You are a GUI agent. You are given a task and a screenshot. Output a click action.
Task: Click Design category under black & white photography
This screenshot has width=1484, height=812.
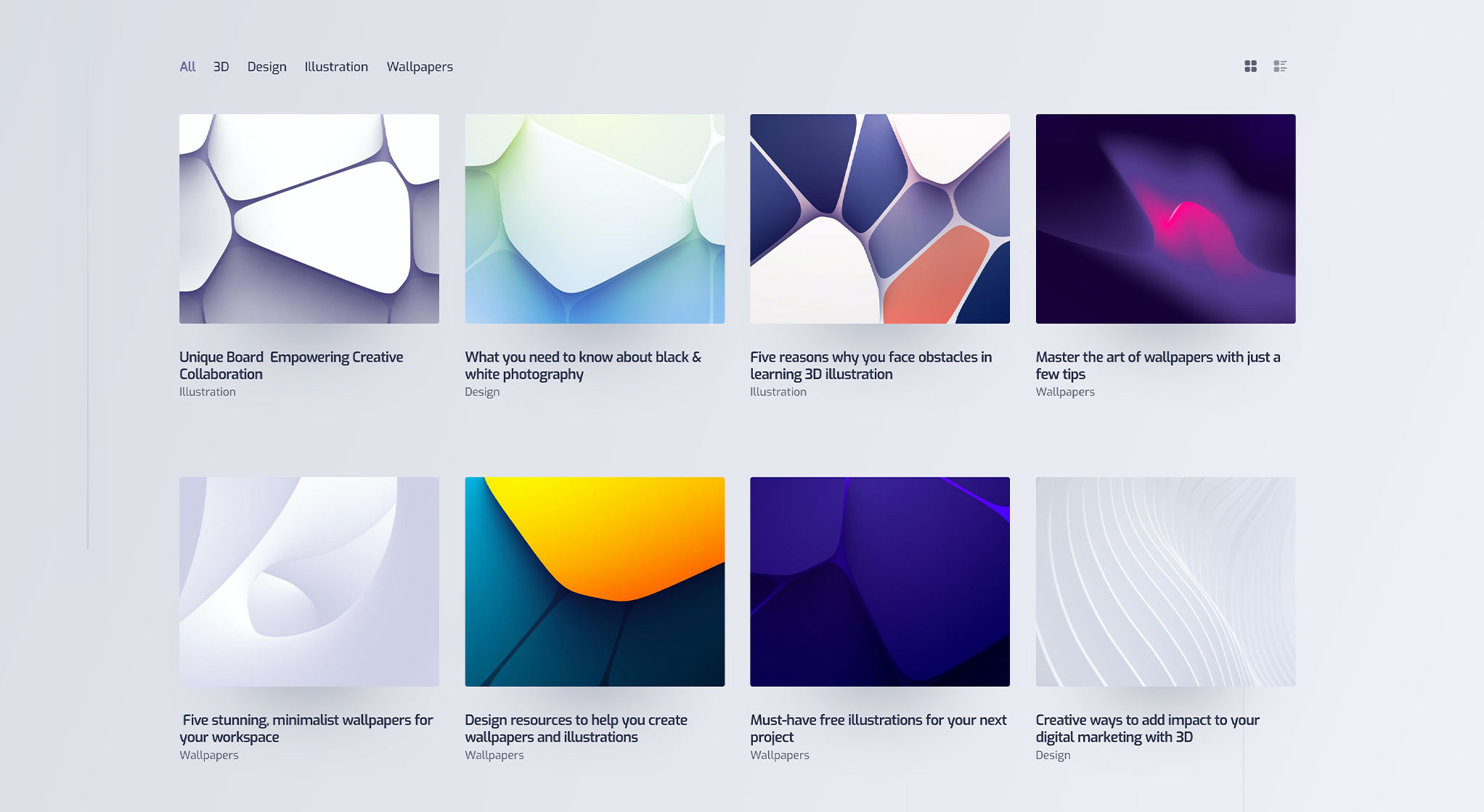tap(482, 392)
